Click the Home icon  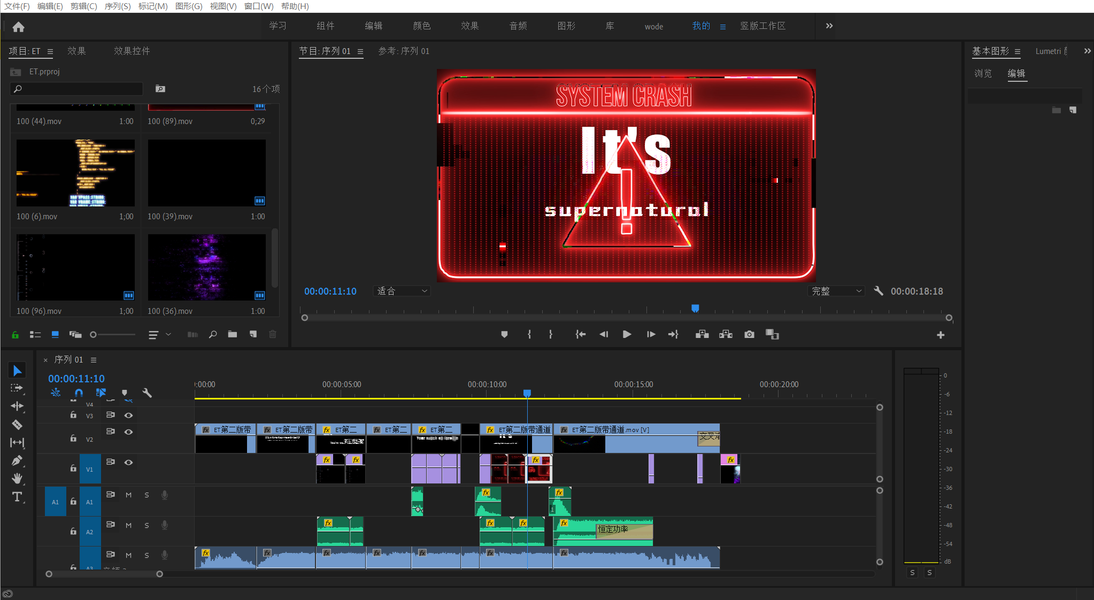(x=18, y=27)
